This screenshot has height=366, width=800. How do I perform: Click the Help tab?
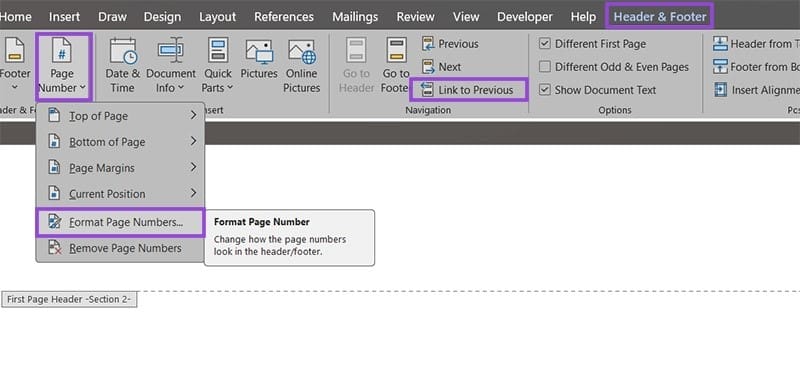point(583,17)
